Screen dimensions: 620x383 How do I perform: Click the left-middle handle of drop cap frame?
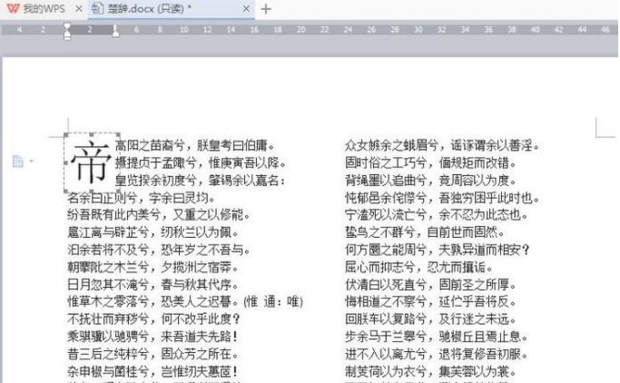[66, 163]
